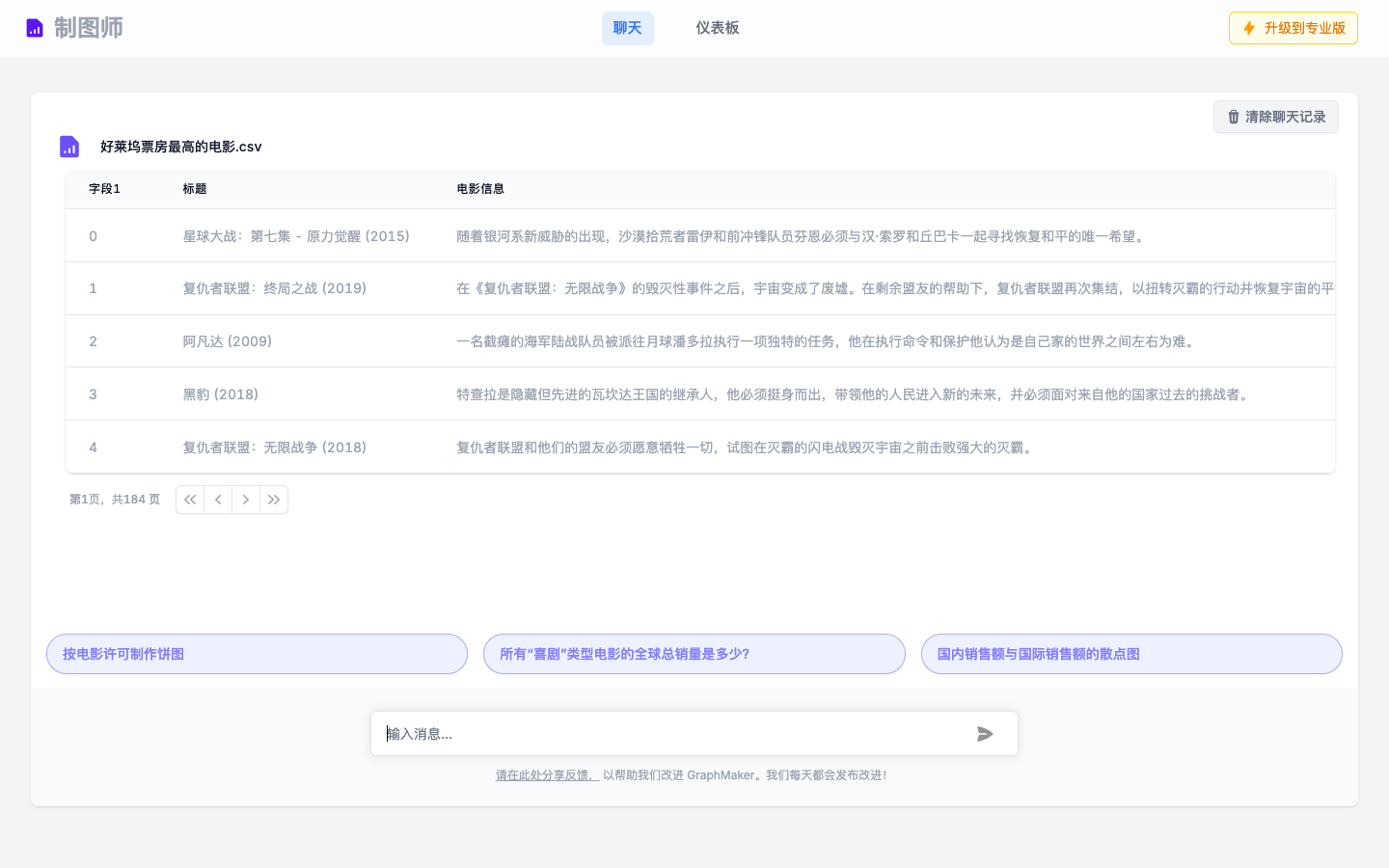Jump to last page with double-right chevron icon
The width and height of the screenshot is (1389, 868).
(x=274, y=500)
